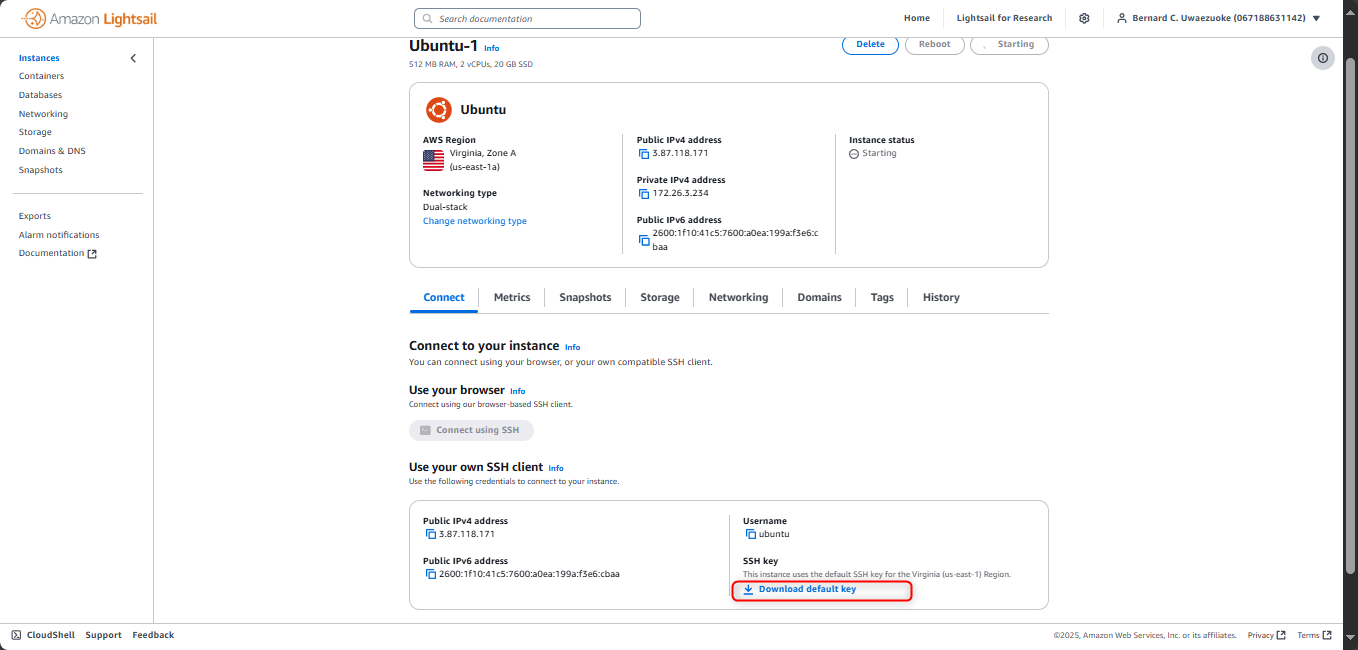
Task: Click the Dual-stack networking value
Action: coord(446,207)
